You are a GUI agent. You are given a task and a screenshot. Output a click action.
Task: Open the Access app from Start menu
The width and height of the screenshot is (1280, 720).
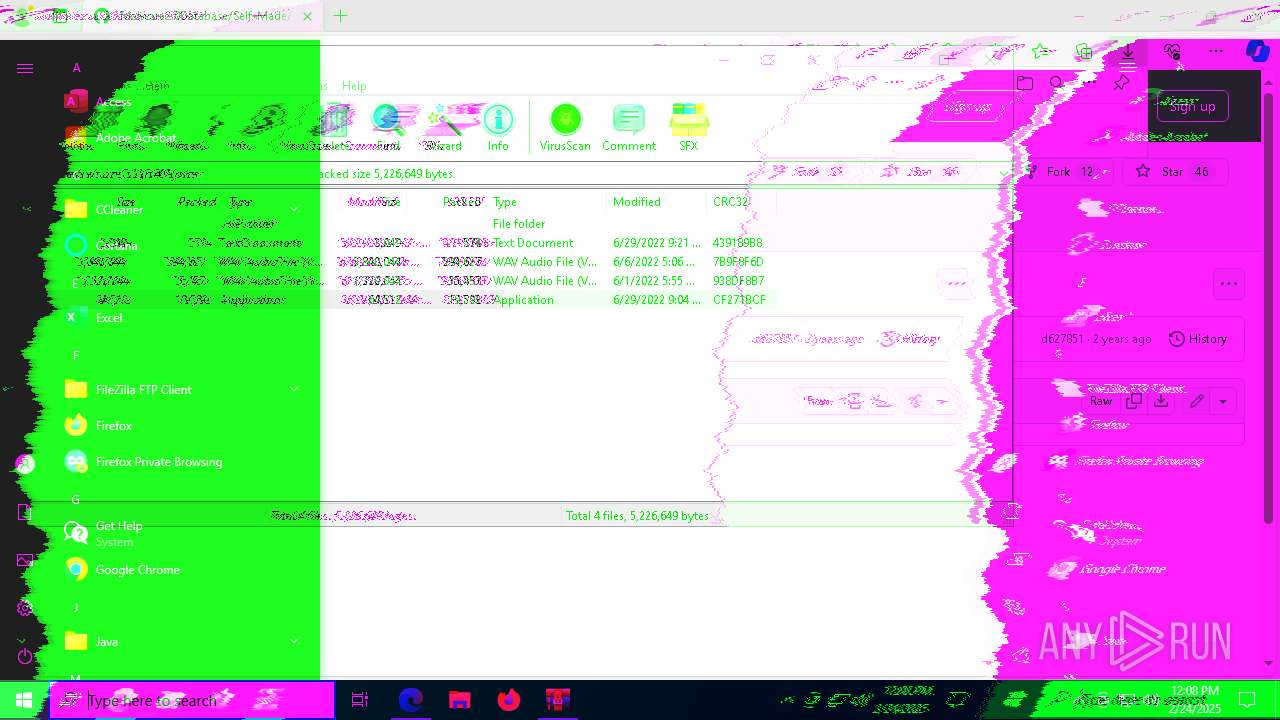click(x=113, y=102)
